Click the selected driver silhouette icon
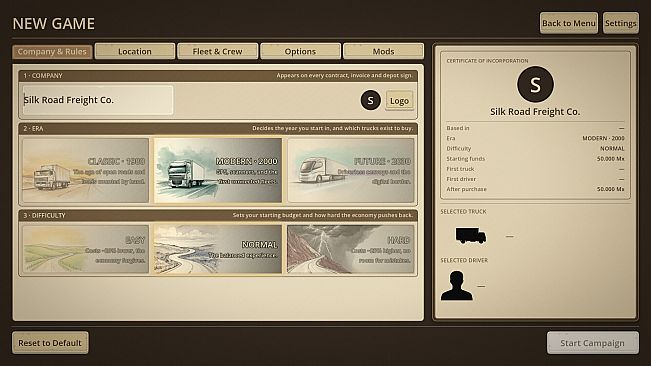651x366 pixels. [457, 285]
